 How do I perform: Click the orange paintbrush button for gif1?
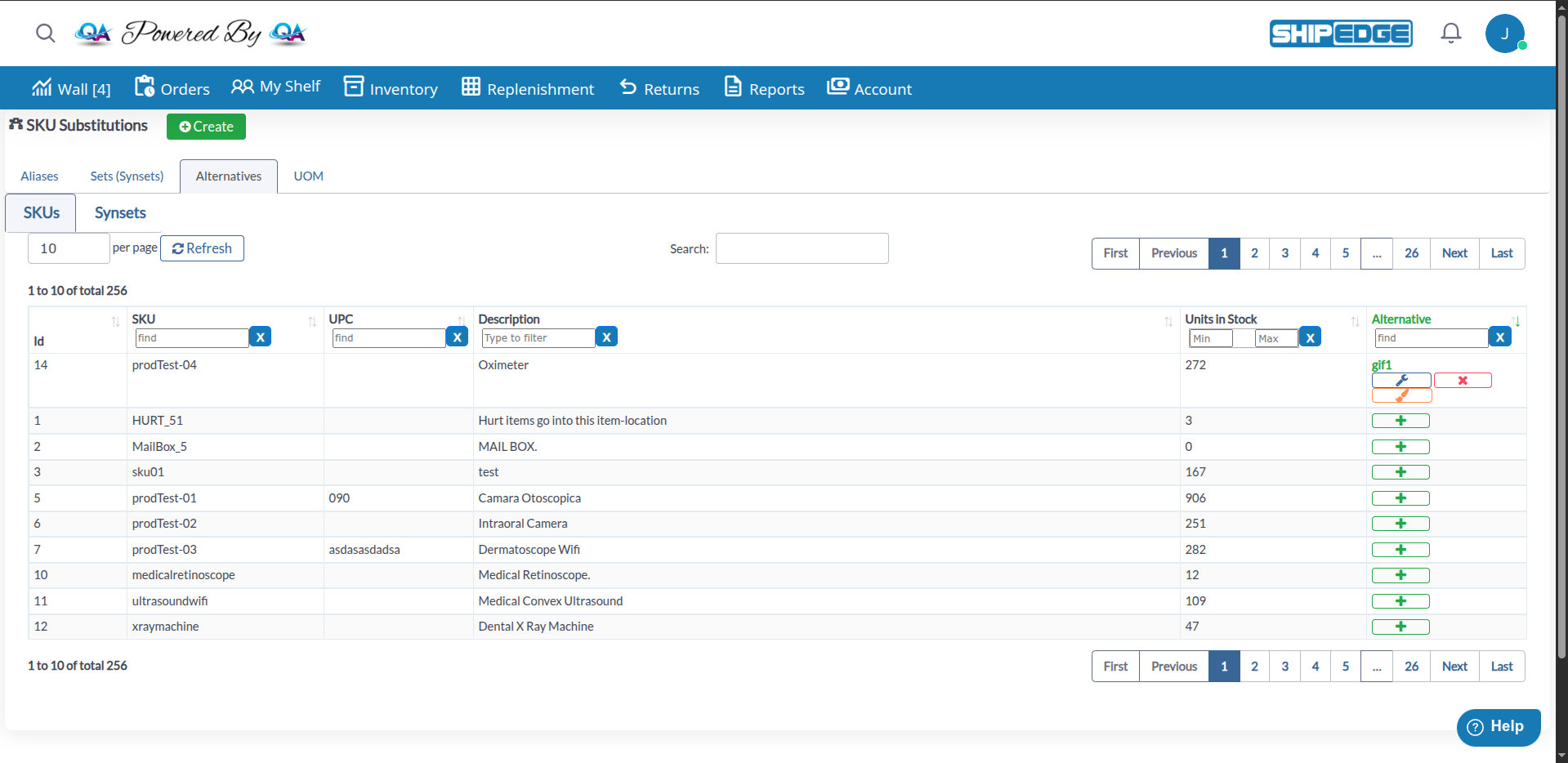click(x=1400, y=396)
